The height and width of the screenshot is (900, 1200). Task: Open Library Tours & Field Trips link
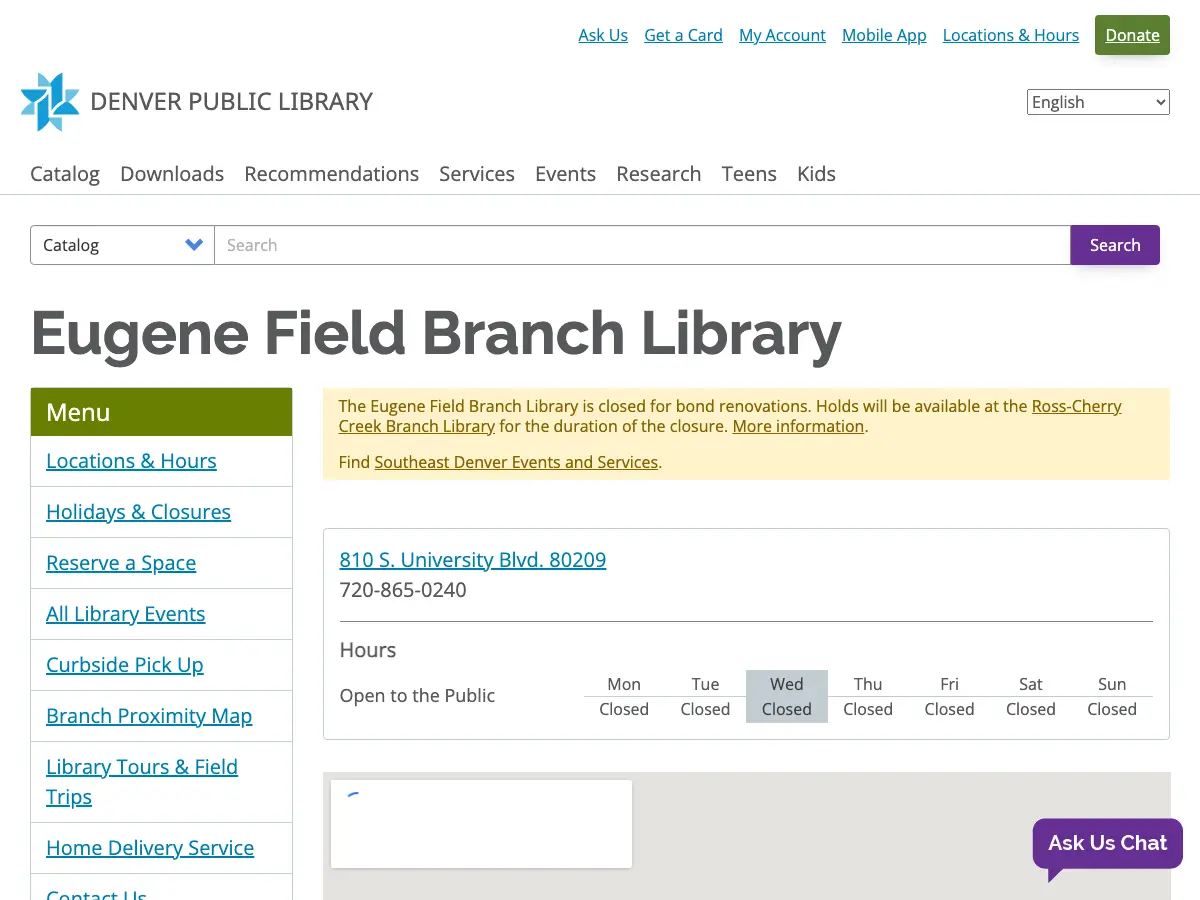[x=142, y=782]
